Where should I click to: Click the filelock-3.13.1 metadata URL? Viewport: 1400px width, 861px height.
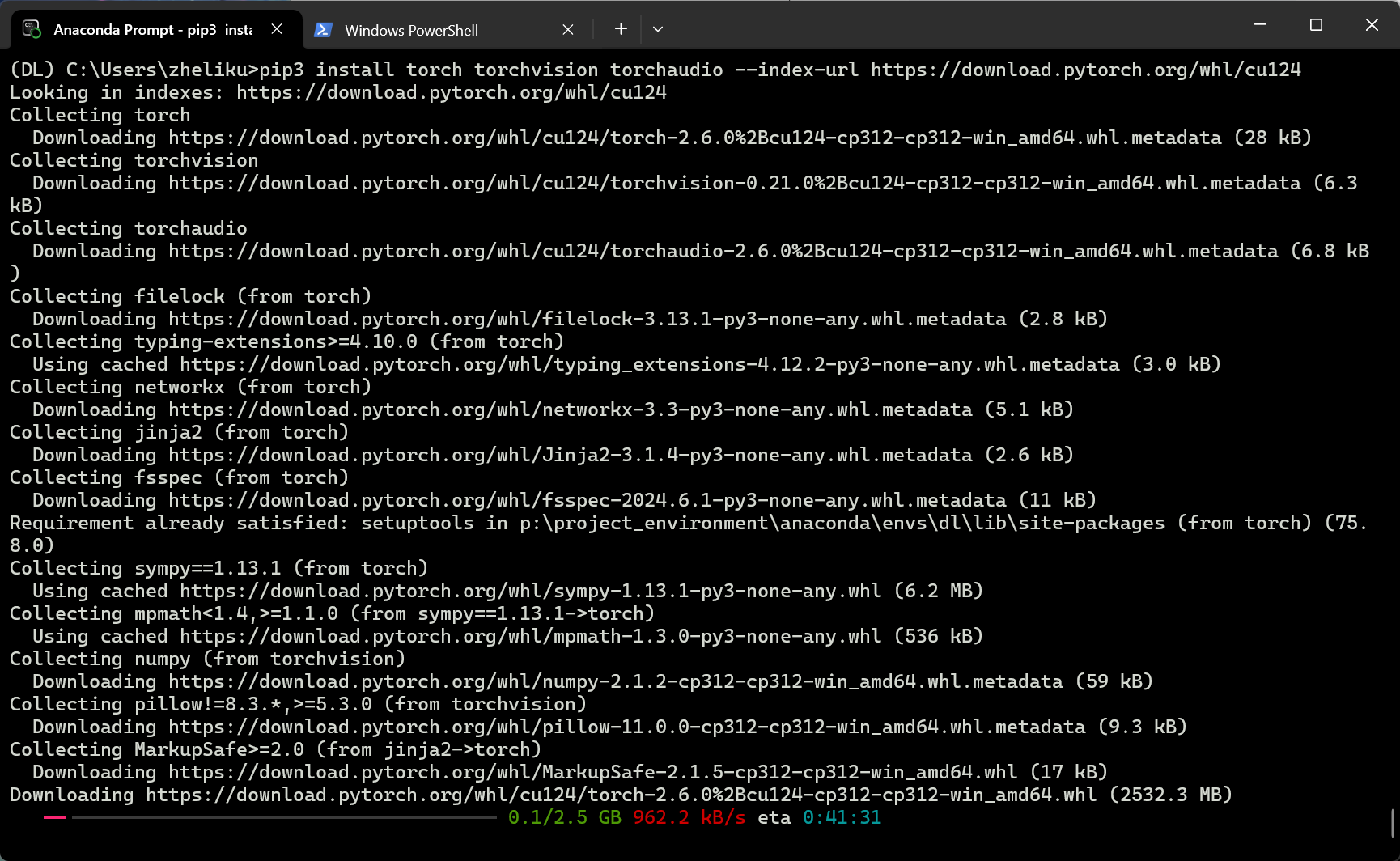click(x=588, y=319)
